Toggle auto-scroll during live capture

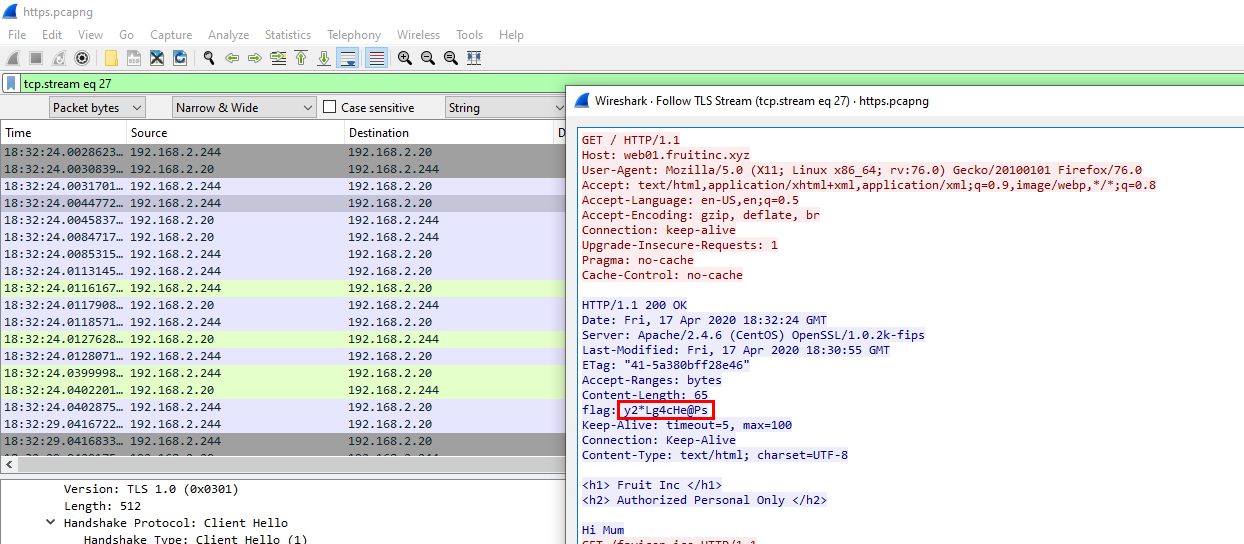(347, 58)
